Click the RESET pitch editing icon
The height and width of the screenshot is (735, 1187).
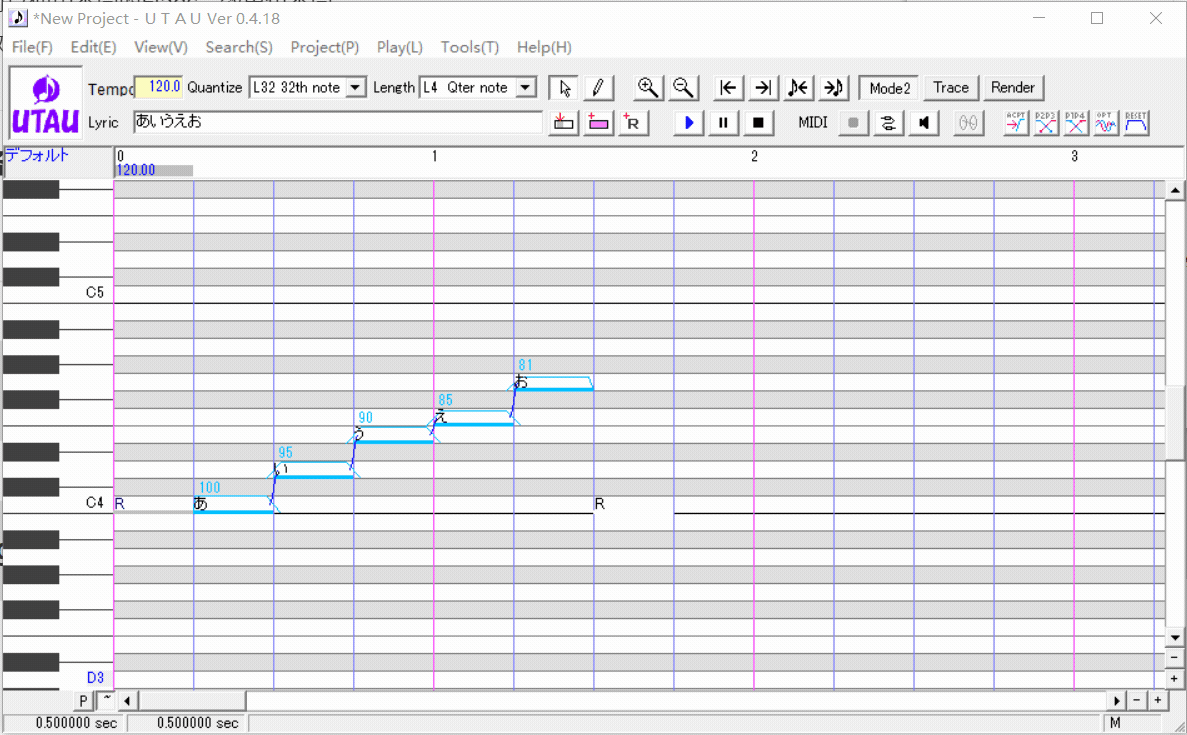pyautogui.click(x=1135, y=122)
